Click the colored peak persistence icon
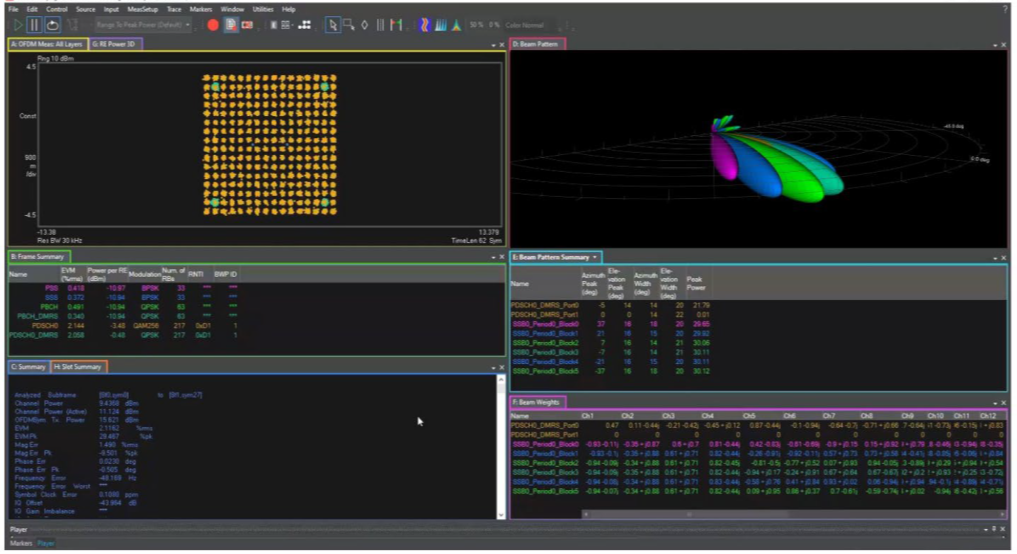This screenshot has width=1017, height=554. [456, 25]
